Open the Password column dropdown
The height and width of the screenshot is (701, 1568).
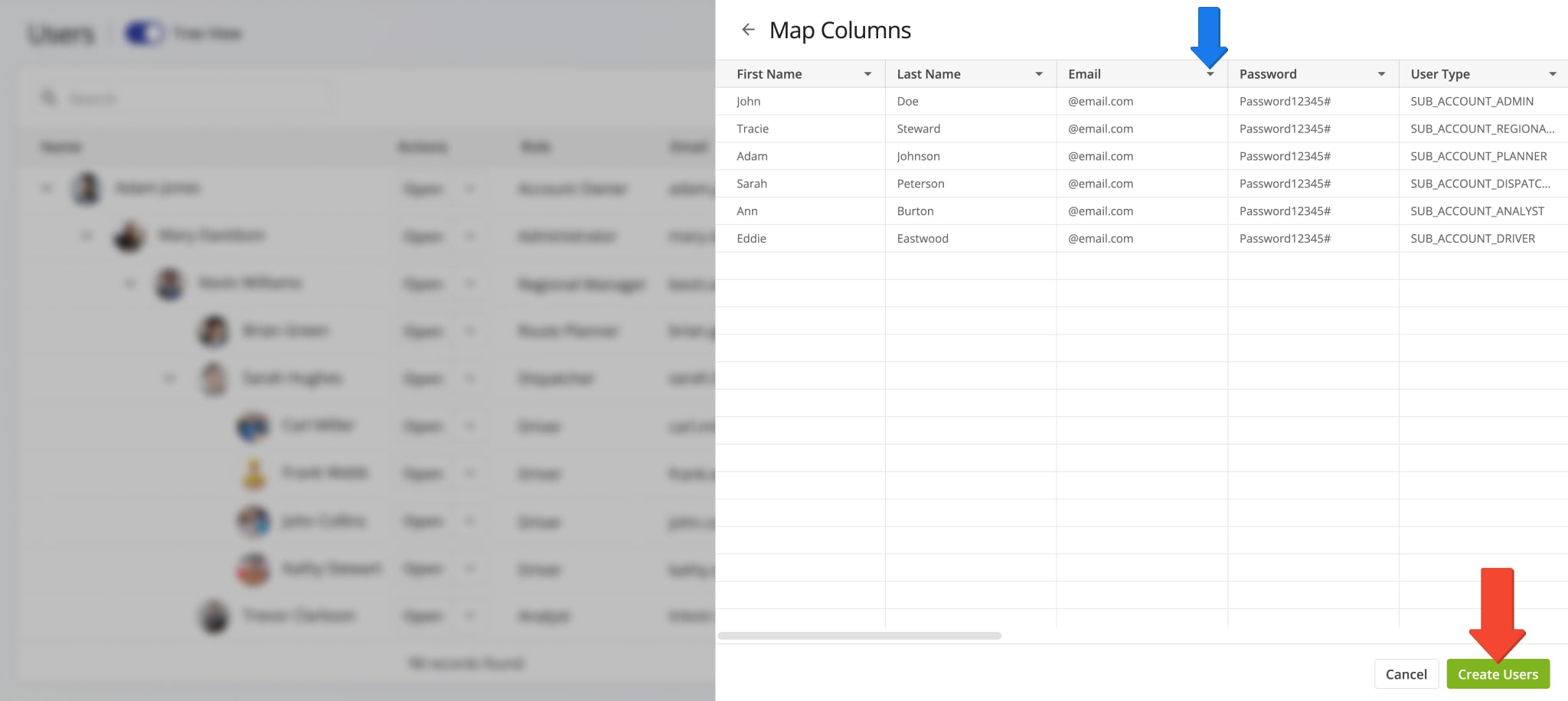click(1382, 74)
